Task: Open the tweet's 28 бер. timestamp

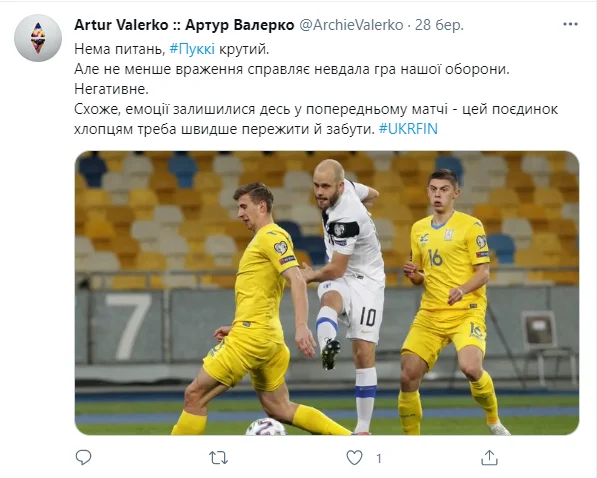Action: tap(439, 25)
